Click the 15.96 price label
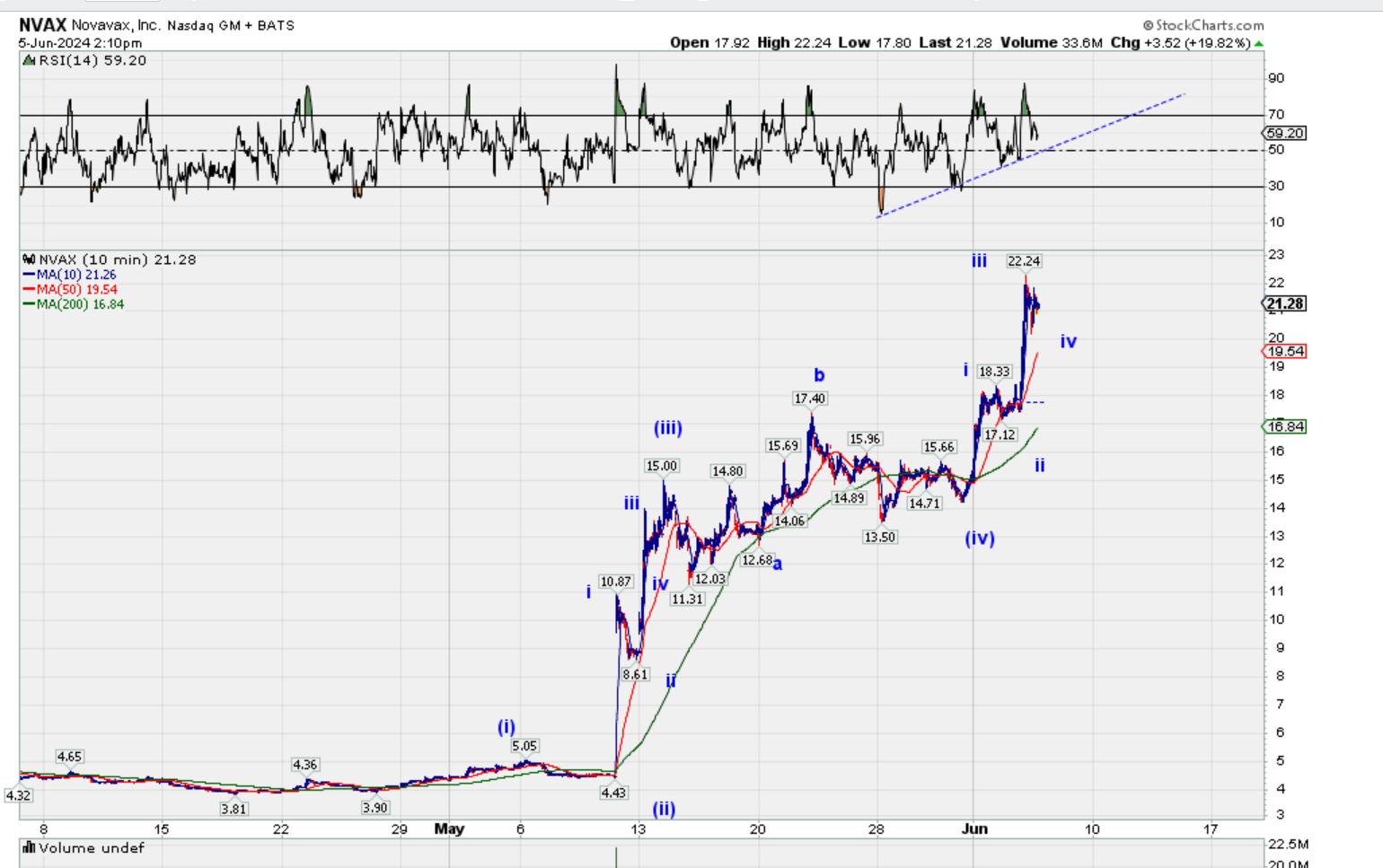The height and width of the screenshot is (868, 1383). (865, 439)
